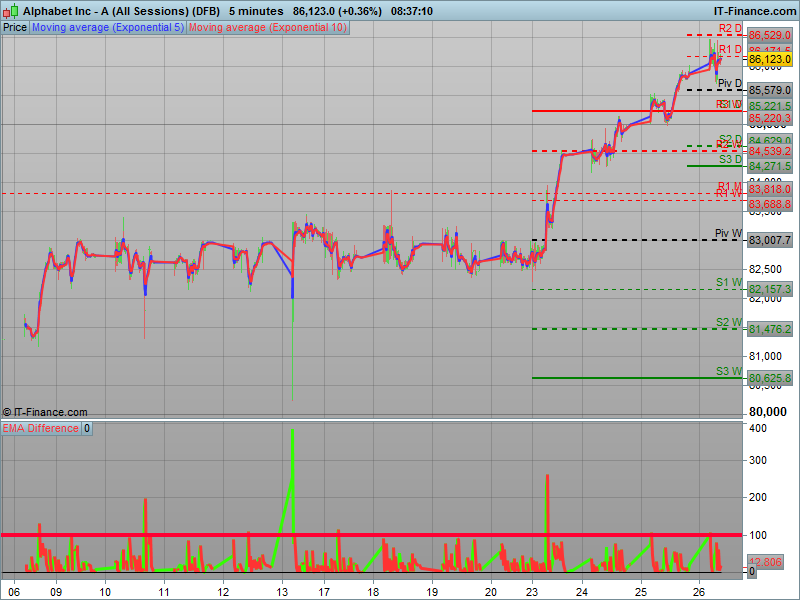This screenshot has height=600, width=800.
Task: Click the S3 D price label 84,271.5
Action: [770, 166]
